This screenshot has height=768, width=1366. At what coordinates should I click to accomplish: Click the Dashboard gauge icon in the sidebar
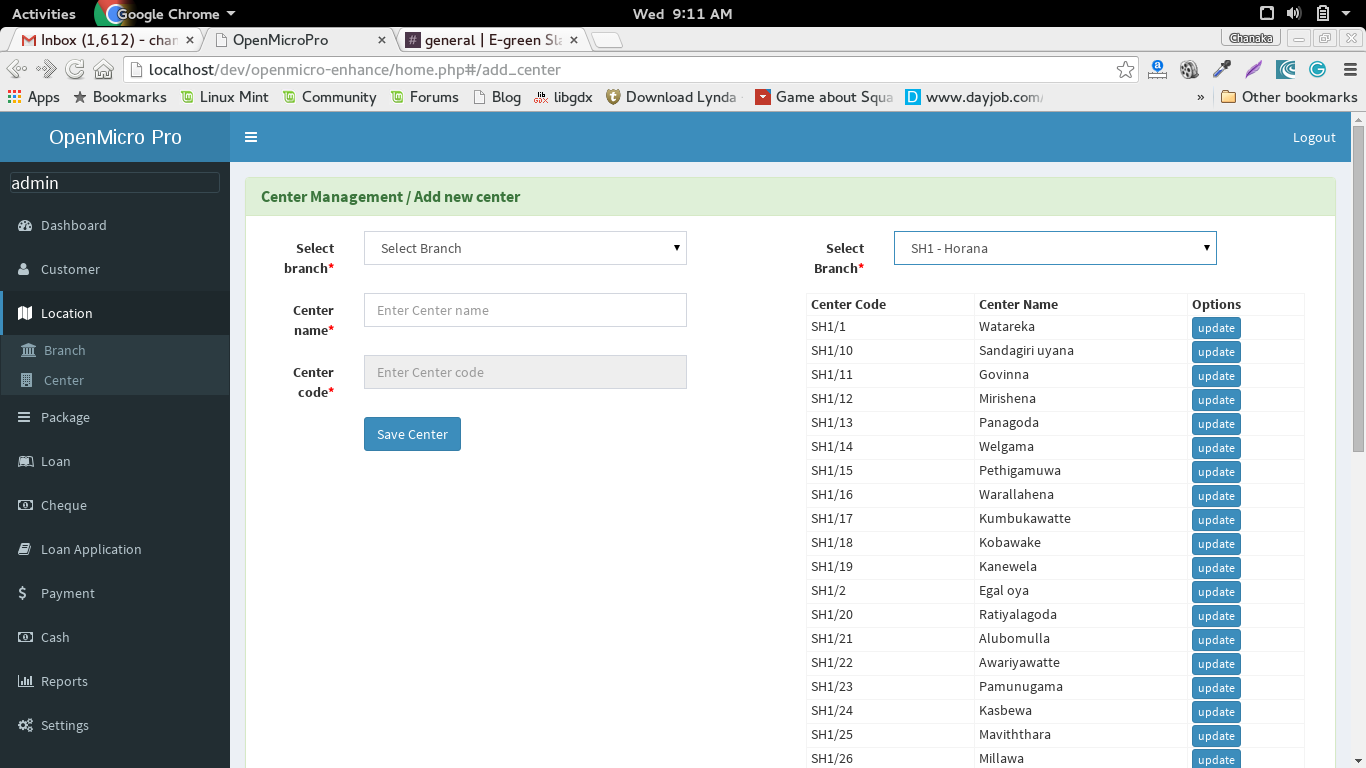pos(25,225)
